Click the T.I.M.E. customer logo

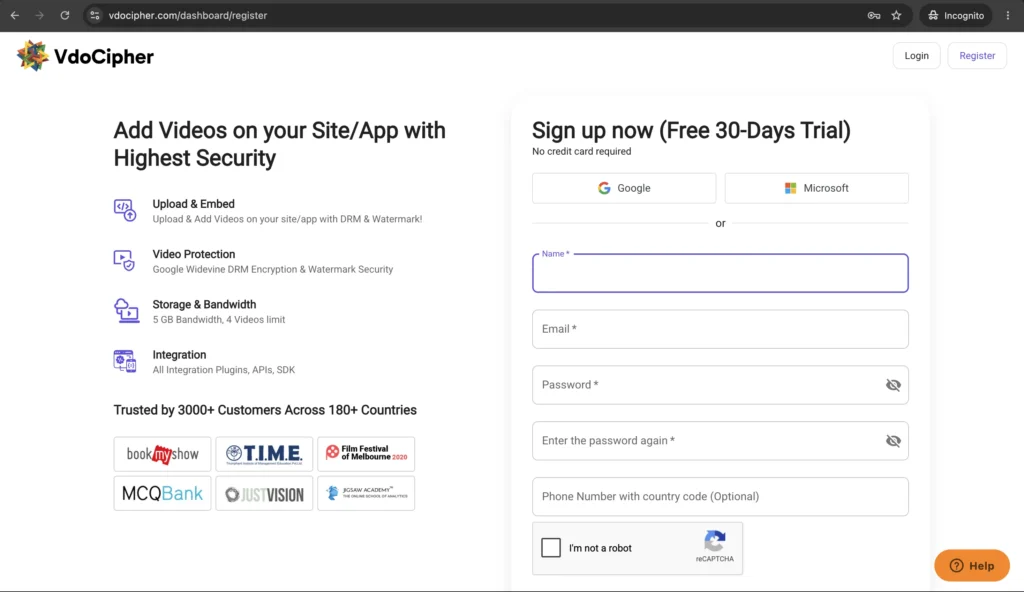coord(264,454)
